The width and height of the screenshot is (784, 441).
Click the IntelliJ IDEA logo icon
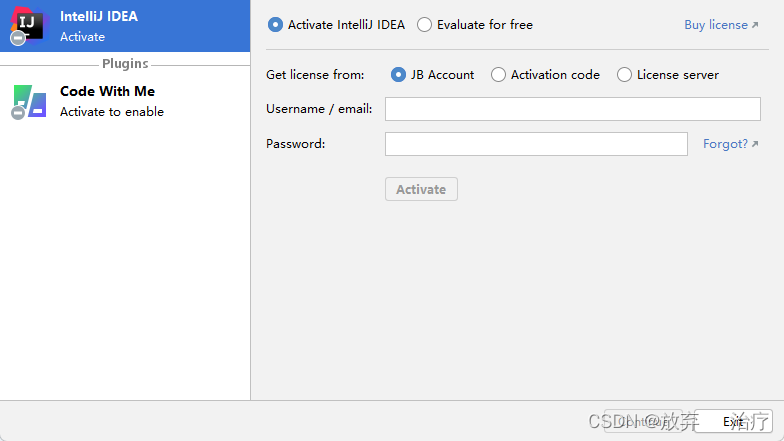(29, 26)
